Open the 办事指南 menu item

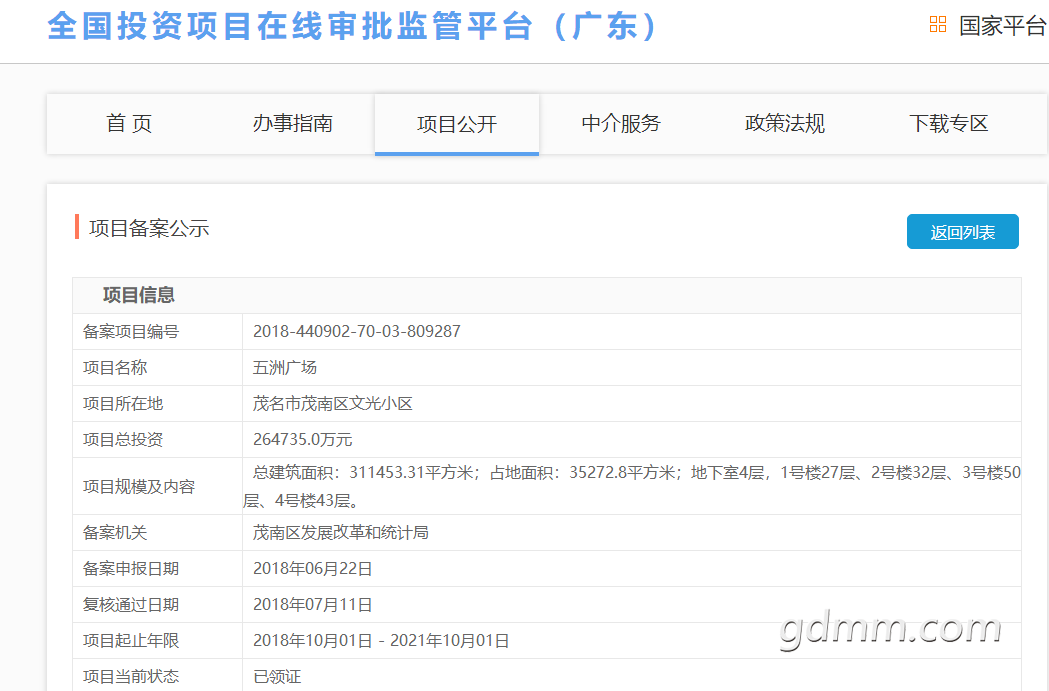[293, 124]
